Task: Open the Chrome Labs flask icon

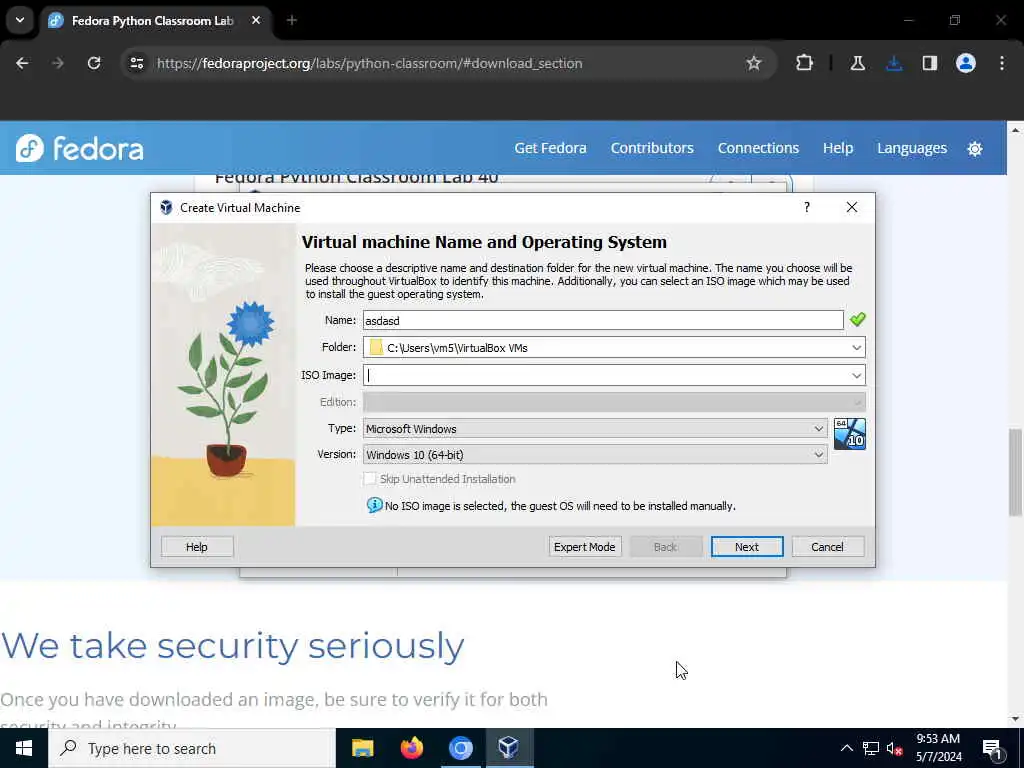Action: [x=857, y=63]
